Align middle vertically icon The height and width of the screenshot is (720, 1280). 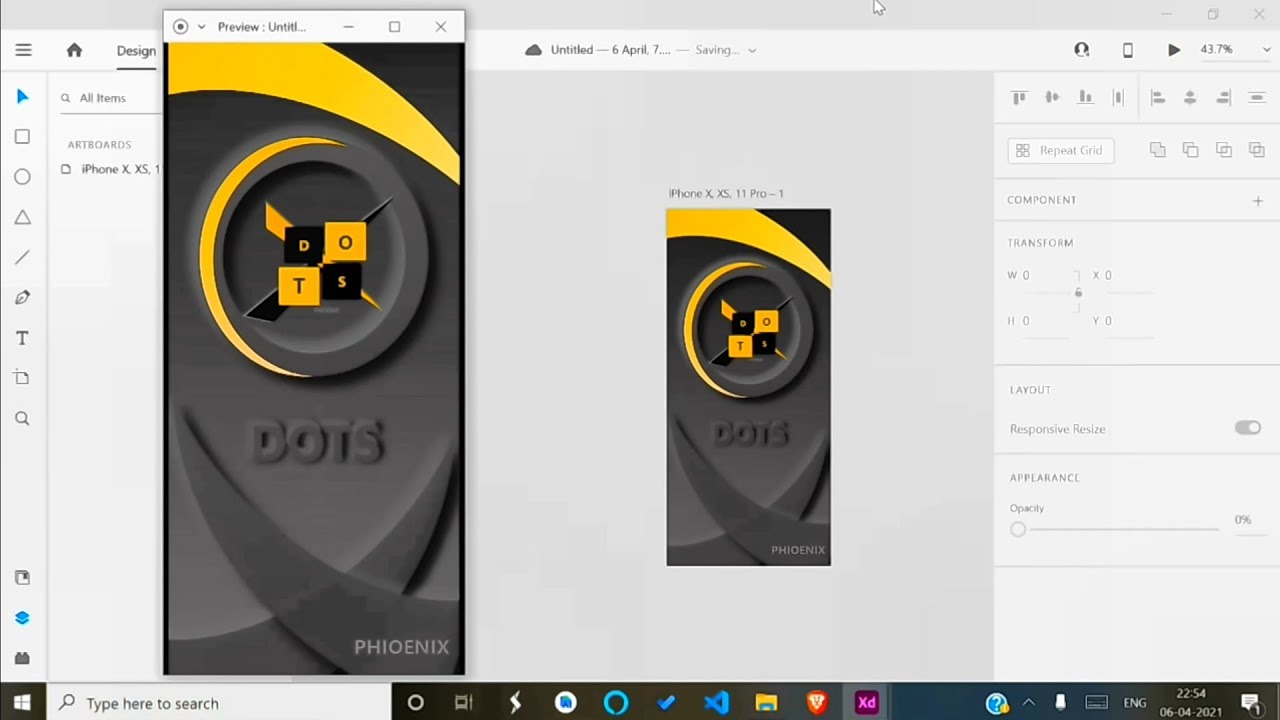[x=1052, y=97]
